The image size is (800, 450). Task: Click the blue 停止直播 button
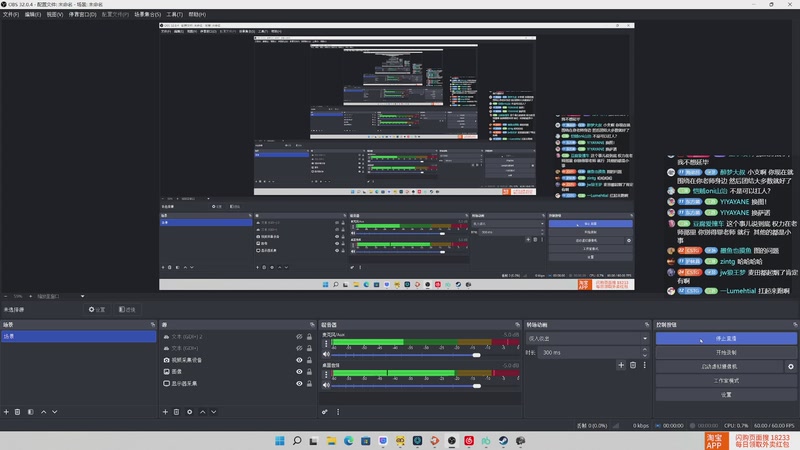coord(726,338)
